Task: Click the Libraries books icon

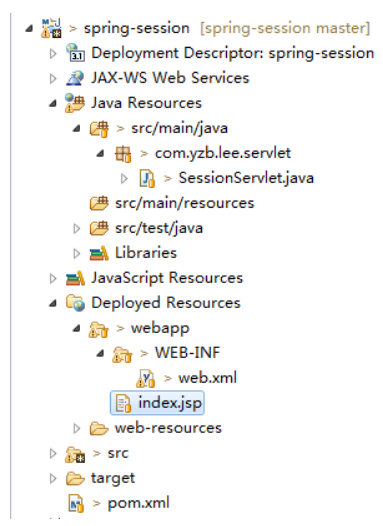Action: pyautogui.click(x=99, y=253)
